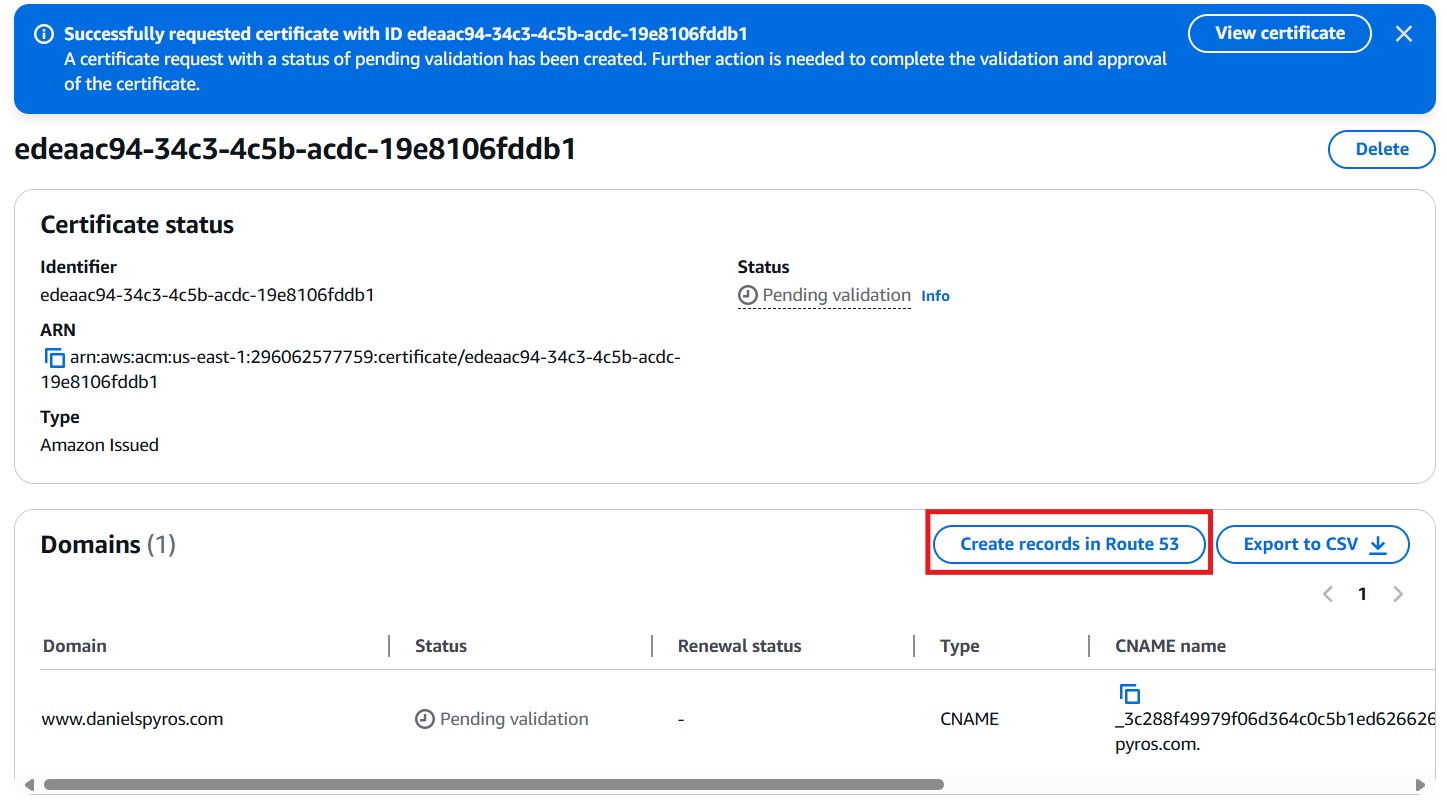Open the Info link beside the certificate status

click(935, 296)
